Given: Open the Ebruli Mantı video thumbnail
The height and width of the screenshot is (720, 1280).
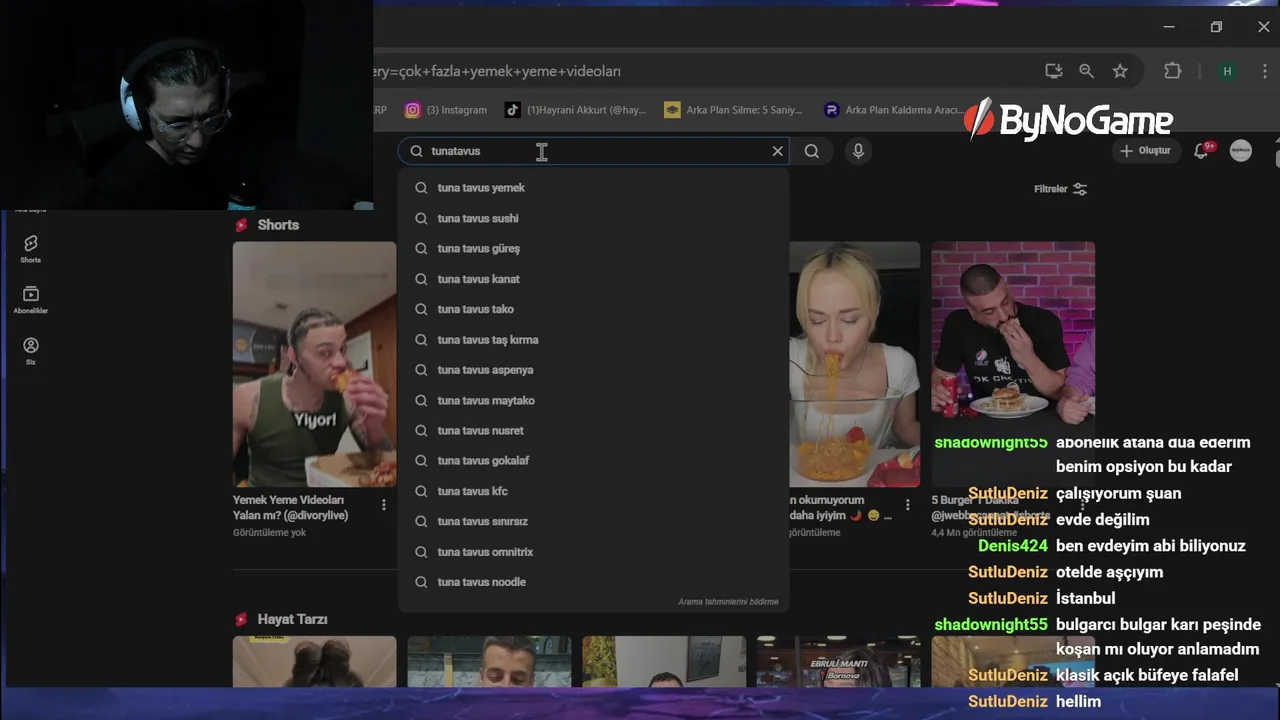Looking at the screenshot, I should click(838, 662).
